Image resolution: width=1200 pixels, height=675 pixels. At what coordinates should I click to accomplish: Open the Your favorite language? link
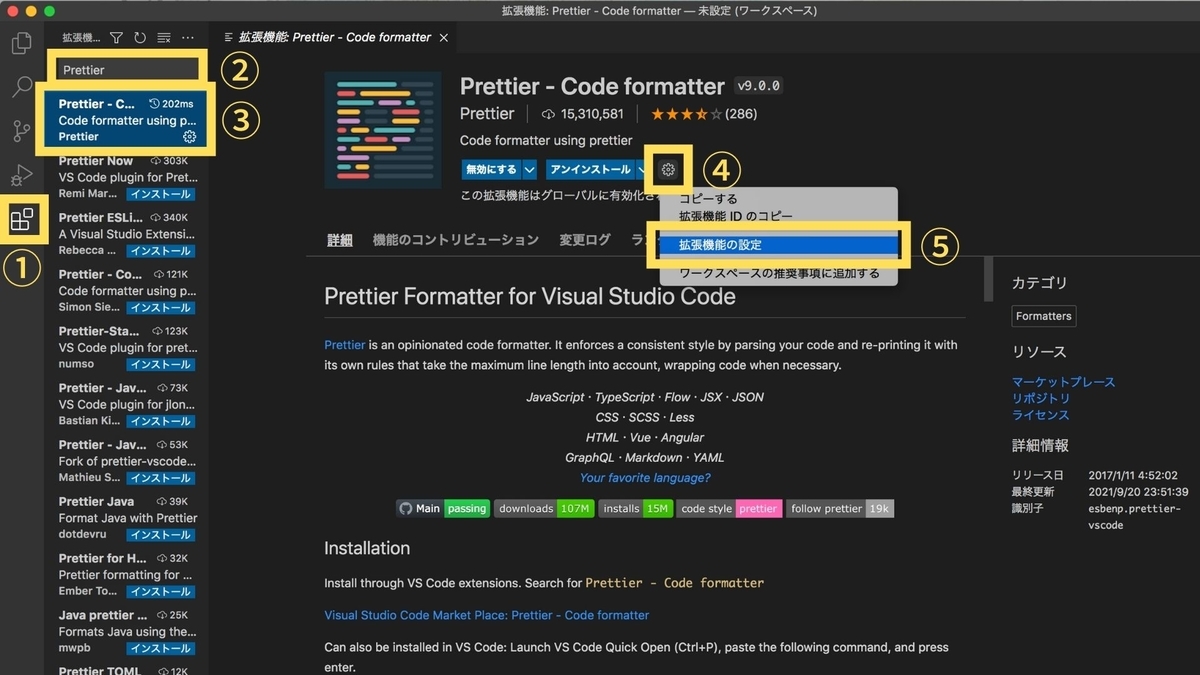645,478
